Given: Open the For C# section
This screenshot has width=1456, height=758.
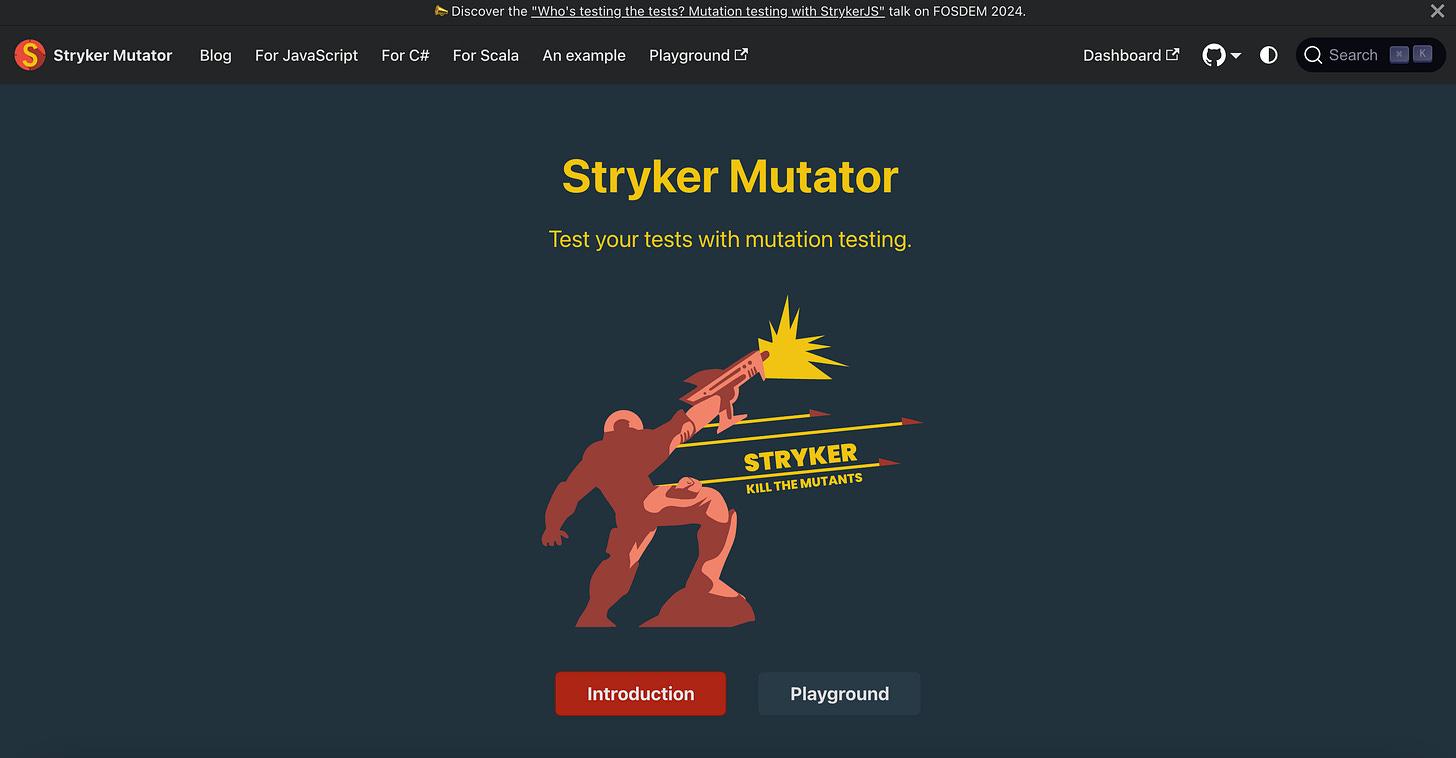Looking at the screenshot, I should (405, 55).
